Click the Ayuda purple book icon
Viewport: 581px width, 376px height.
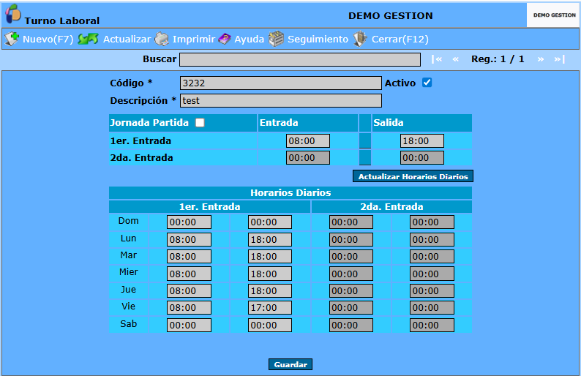point(225,39)
